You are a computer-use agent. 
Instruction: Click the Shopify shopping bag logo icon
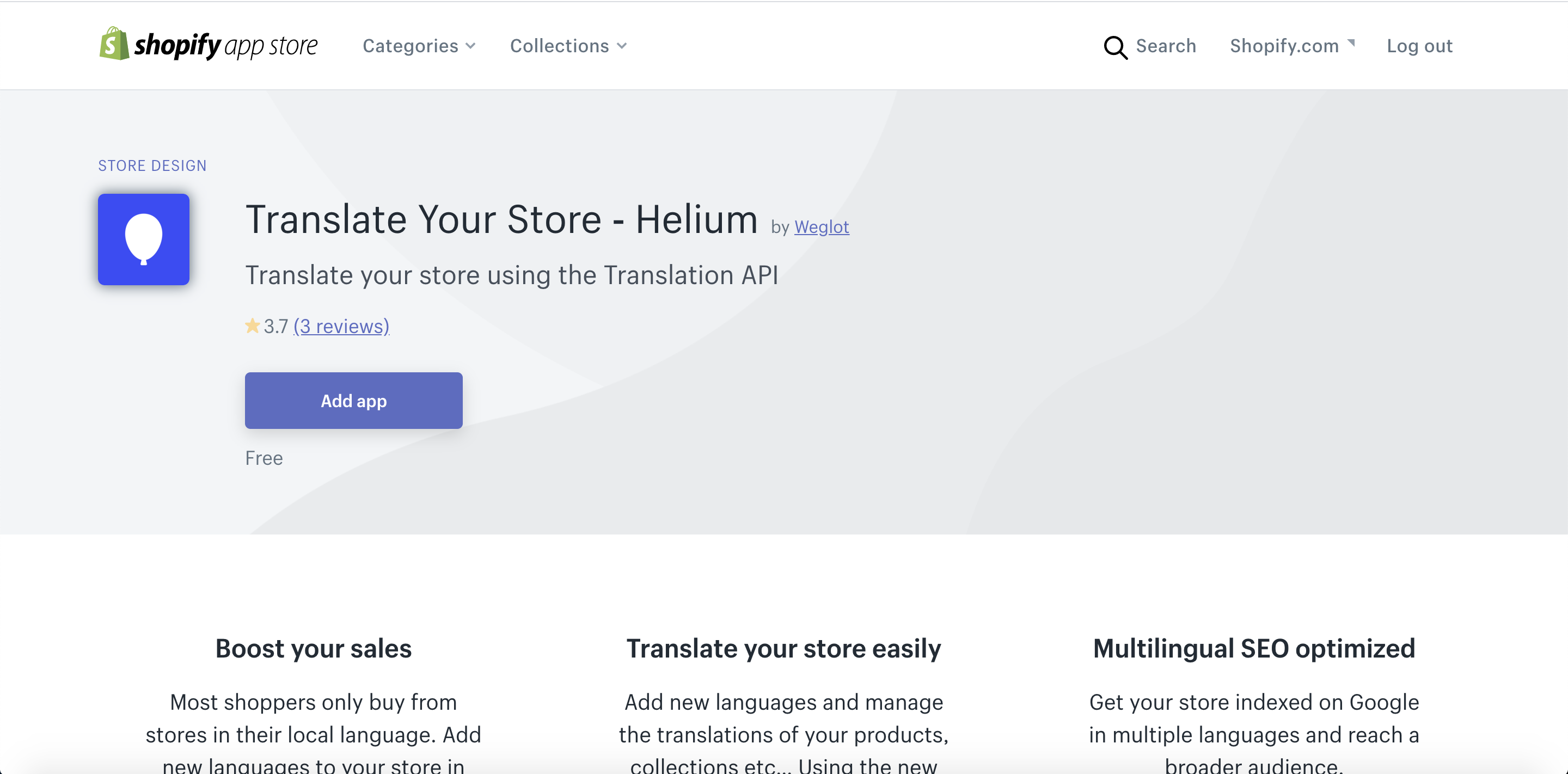pos(114,44)
